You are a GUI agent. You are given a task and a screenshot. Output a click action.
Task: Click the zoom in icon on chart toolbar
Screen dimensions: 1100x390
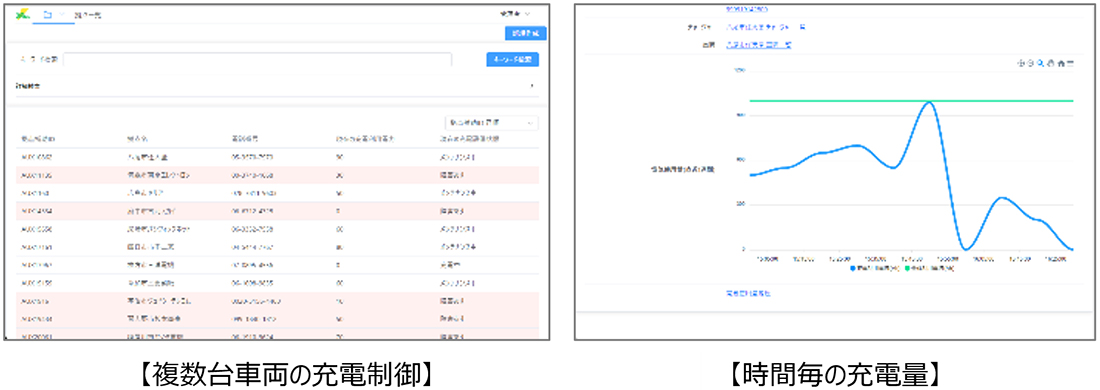click(x=1021, y=64)
